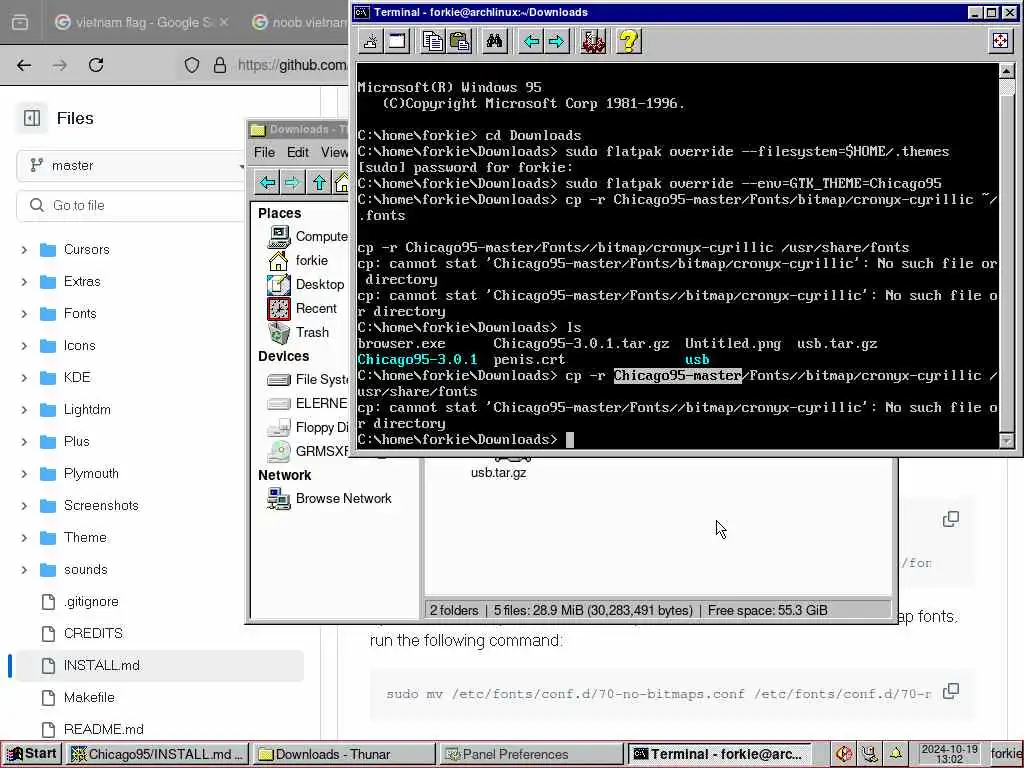Image resolution: width=1024 pixels, height=768 pixels.
Task: Click notification bell tray icon
Action: (x=896, y=754)
